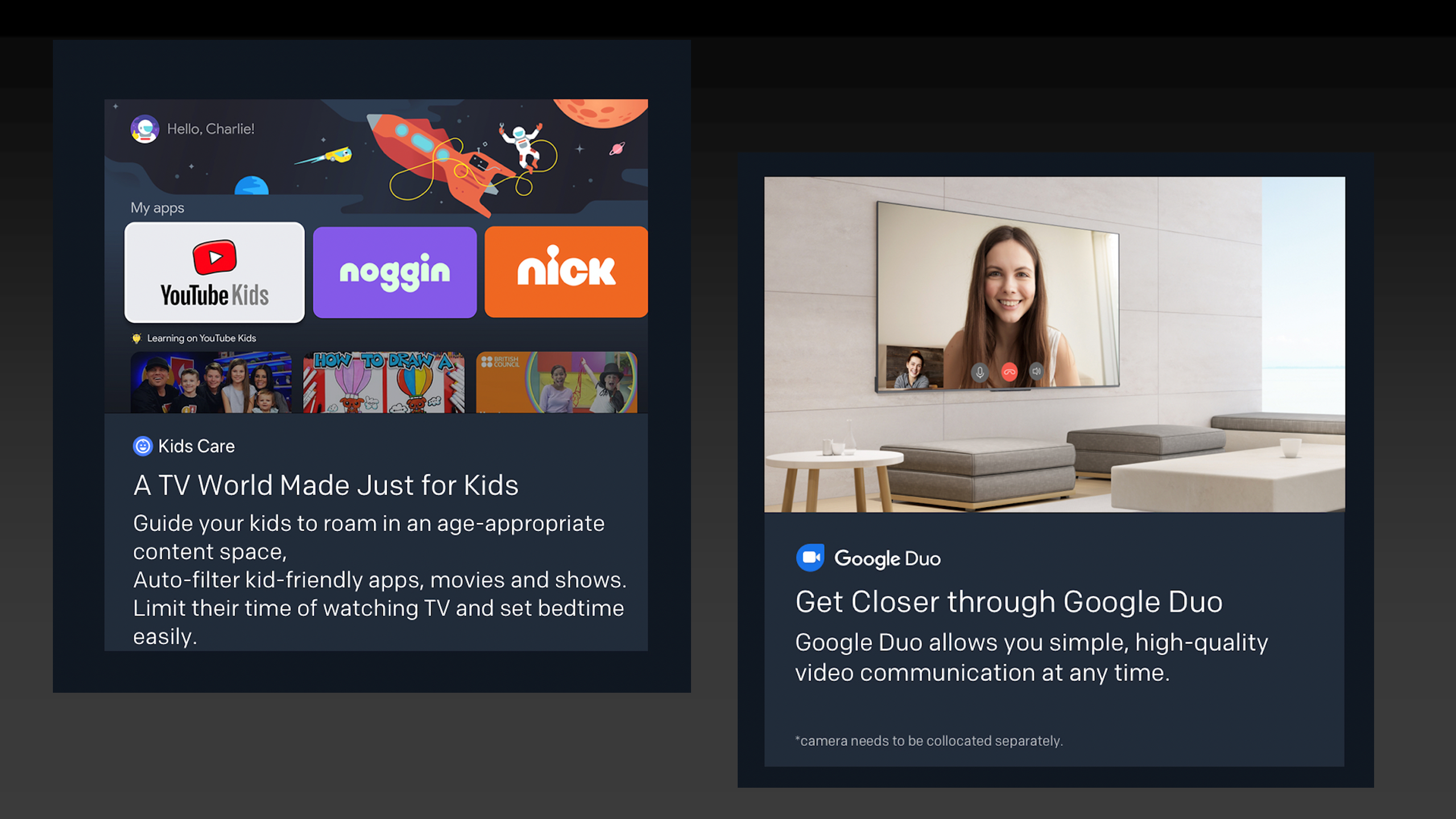The height and width of the screenshot is (819, 1456).
Task: End the call with red hang-up button
Action: [1009, 372]
